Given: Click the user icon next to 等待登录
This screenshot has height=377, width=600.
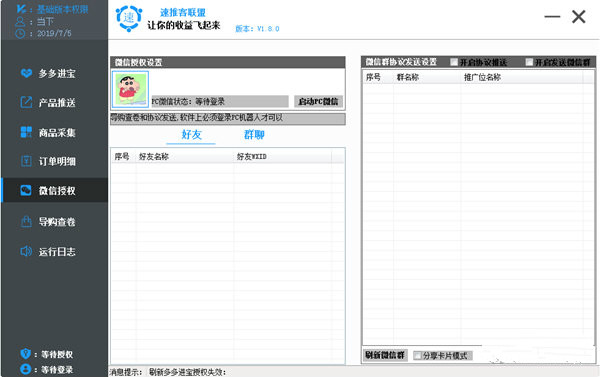Looking at the screenshot, I should point(26,369).
